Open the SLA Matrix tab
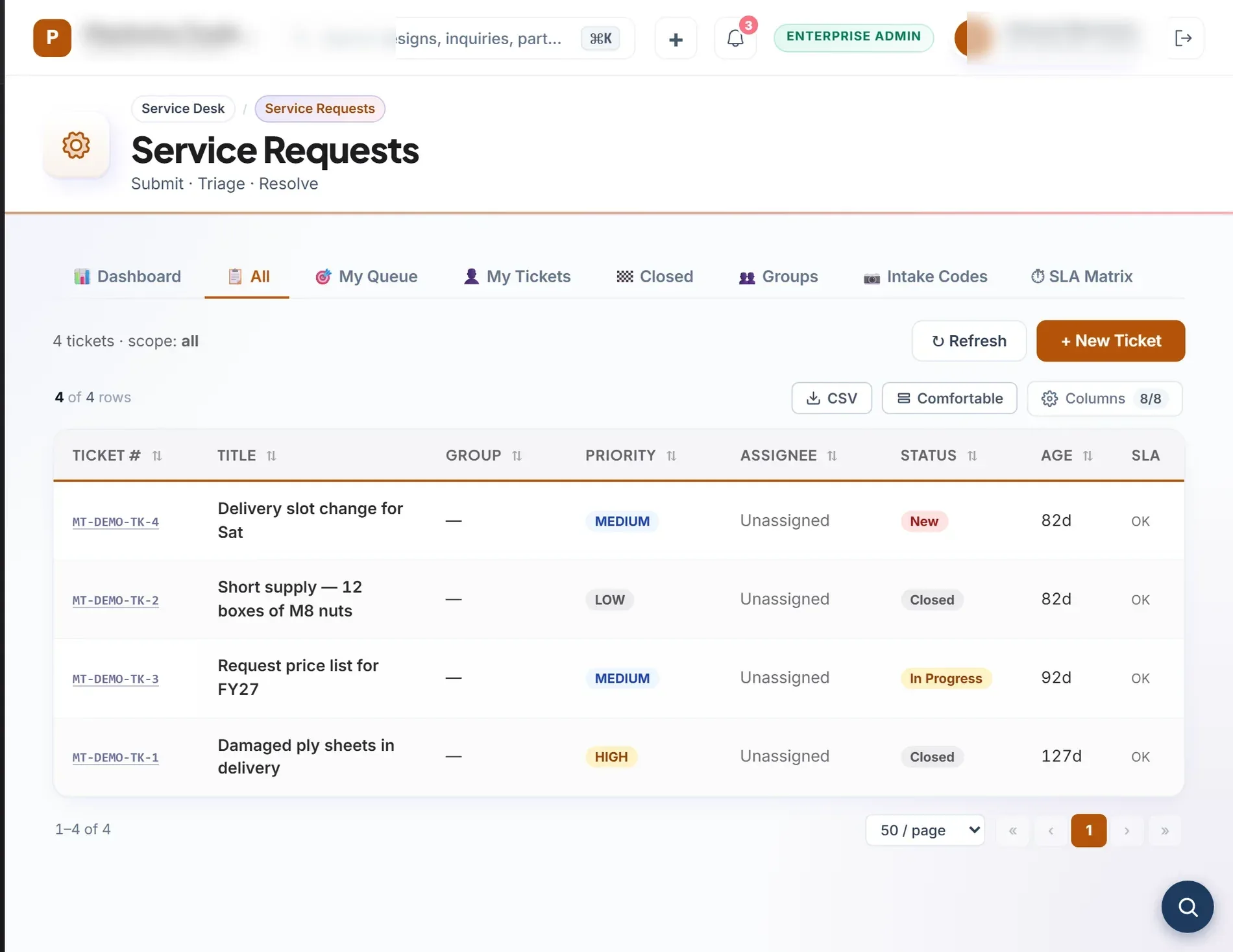Screen dimensions: 1233x952 (1082, 276)
